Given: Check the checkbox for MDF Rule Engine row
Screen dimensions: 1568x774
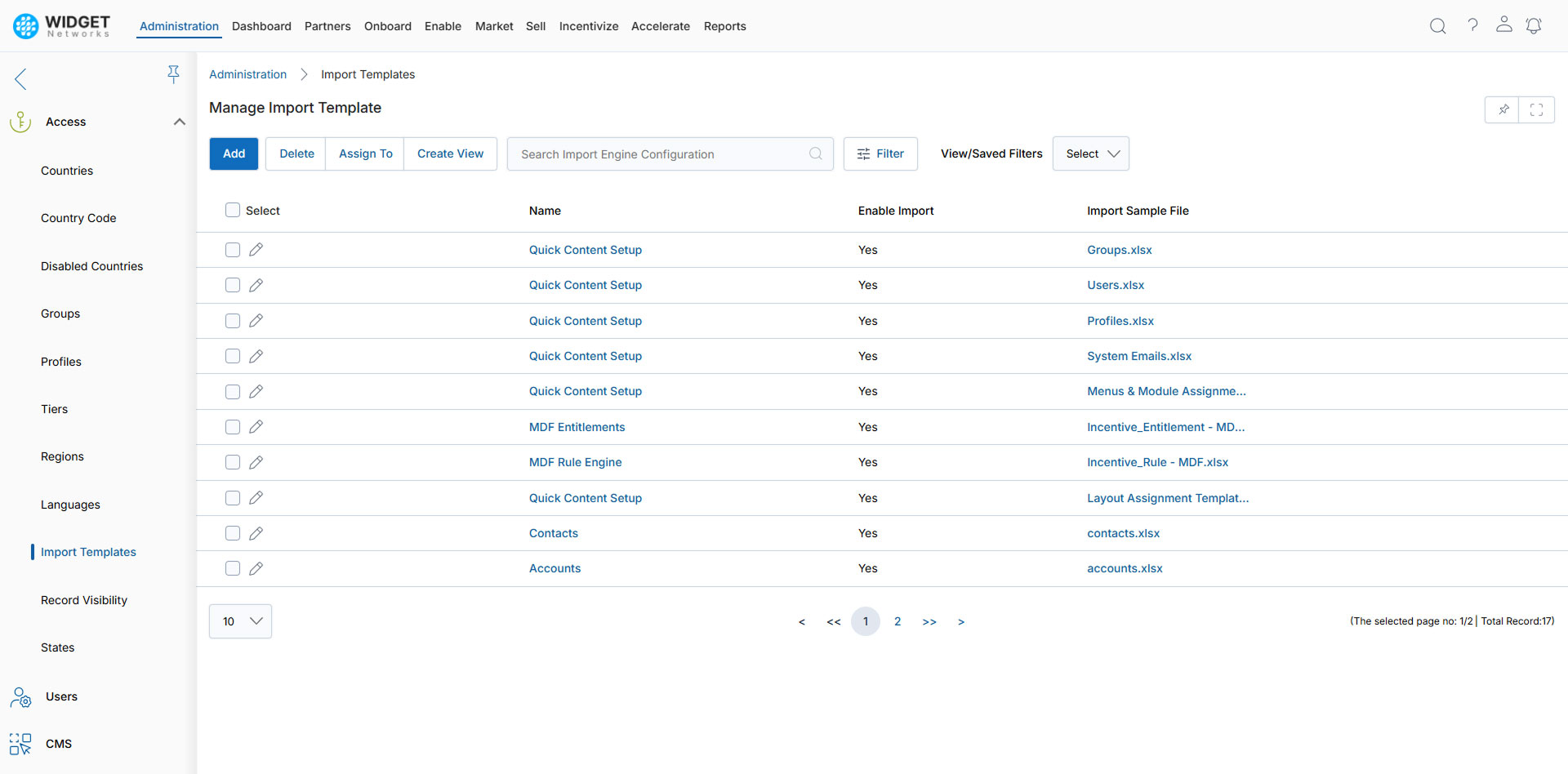Looking at the screenshot, I should coord(232,462).
